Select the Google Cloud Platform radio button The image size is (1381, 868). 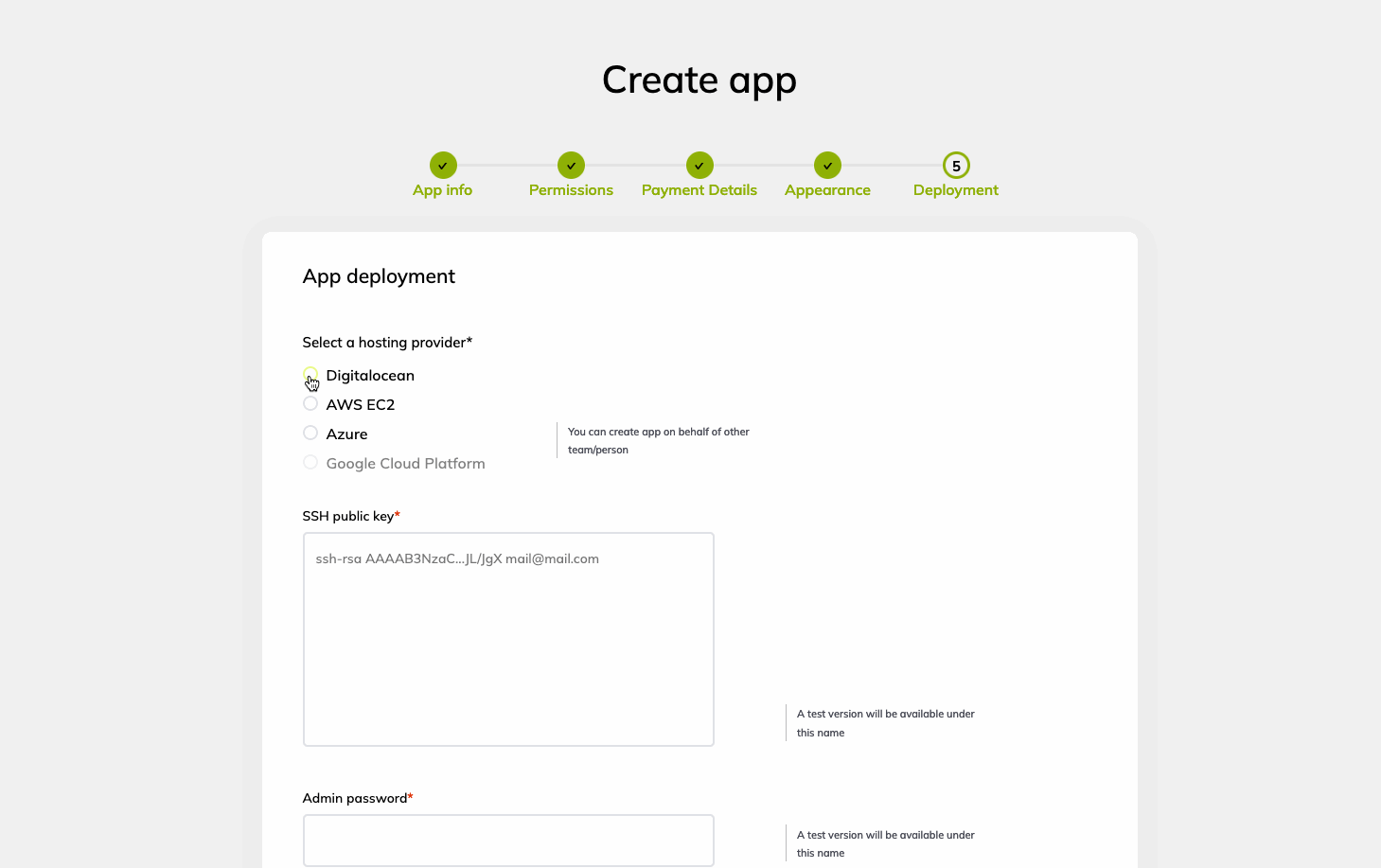(310, 462)
